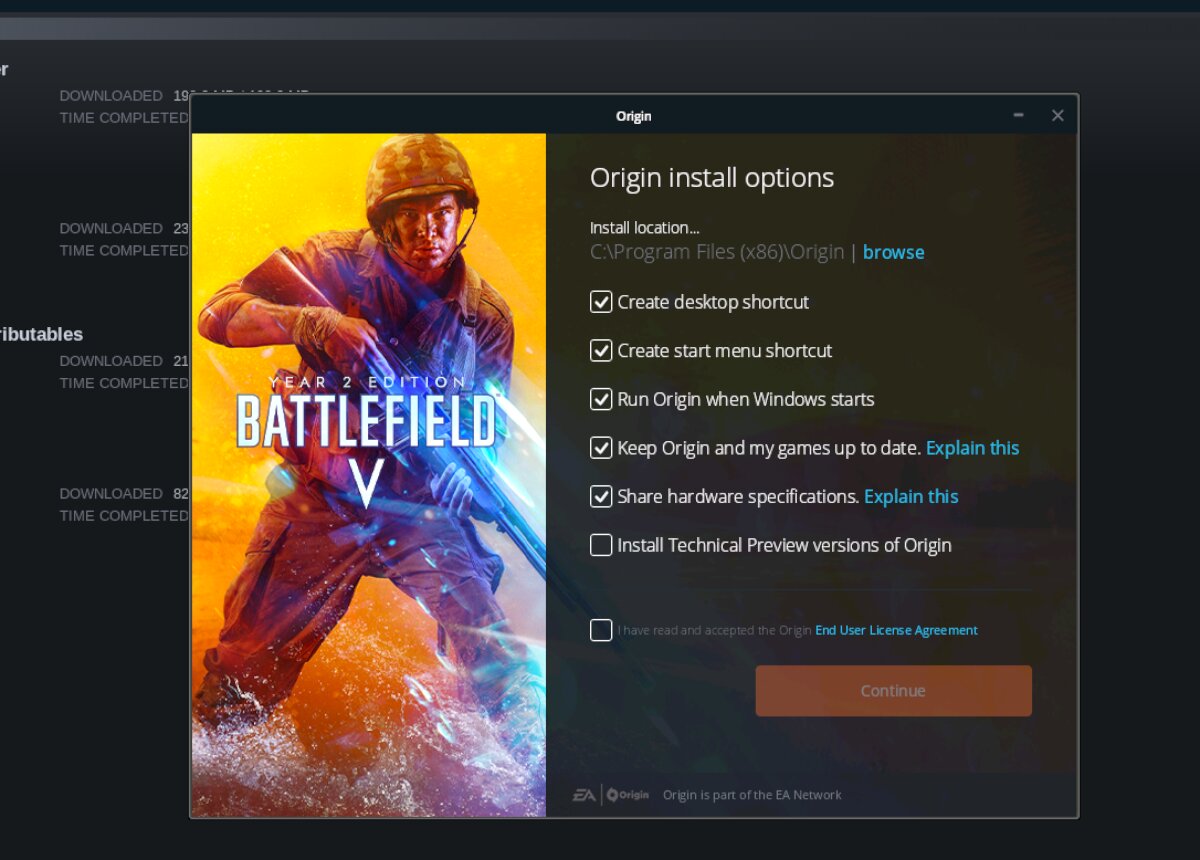
Task: Open the End User License Agreement link
Action: pos(896,630)
